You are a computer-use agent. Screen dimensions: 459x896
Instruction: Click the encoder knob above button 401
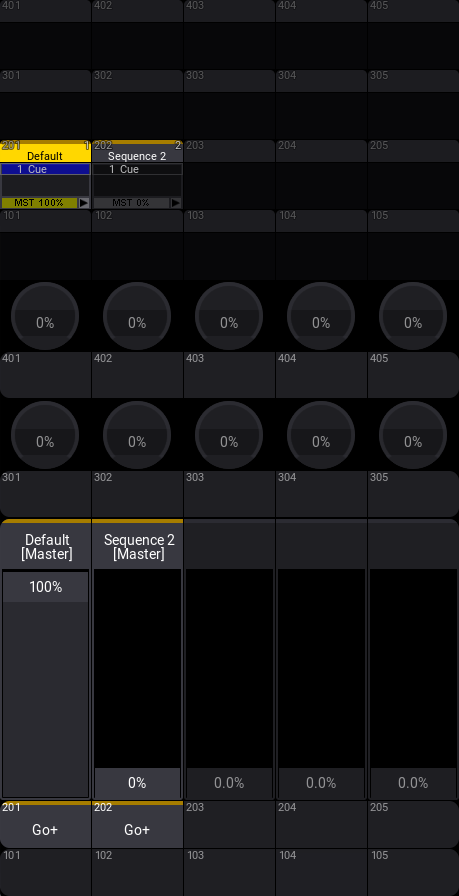pyautogui.click(x=45, y=316)
